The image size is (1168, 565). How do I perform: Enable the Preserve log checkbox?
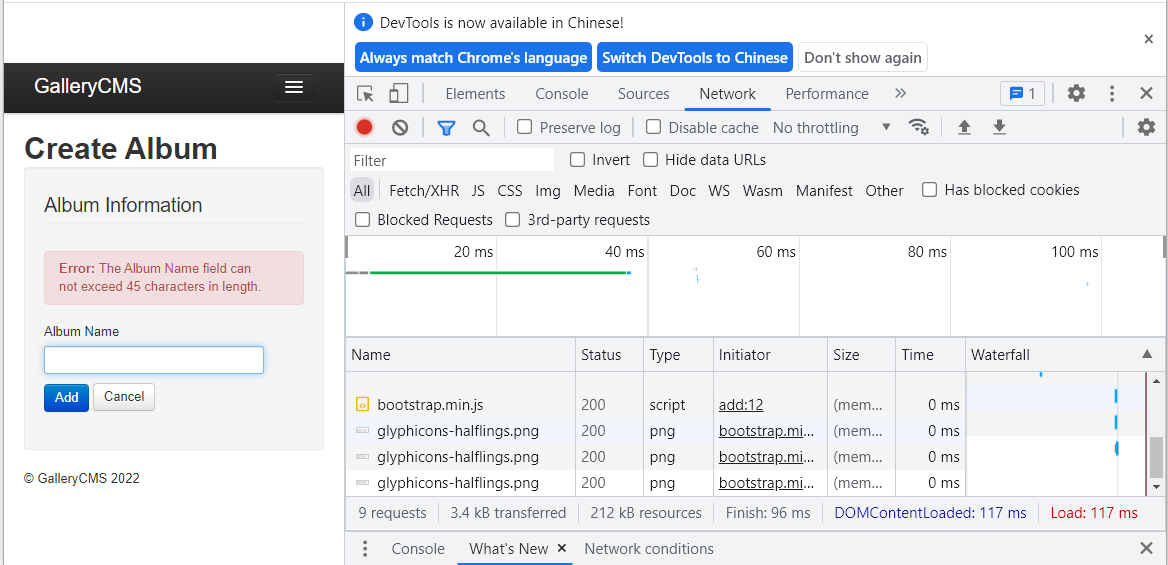click(525, 127)
